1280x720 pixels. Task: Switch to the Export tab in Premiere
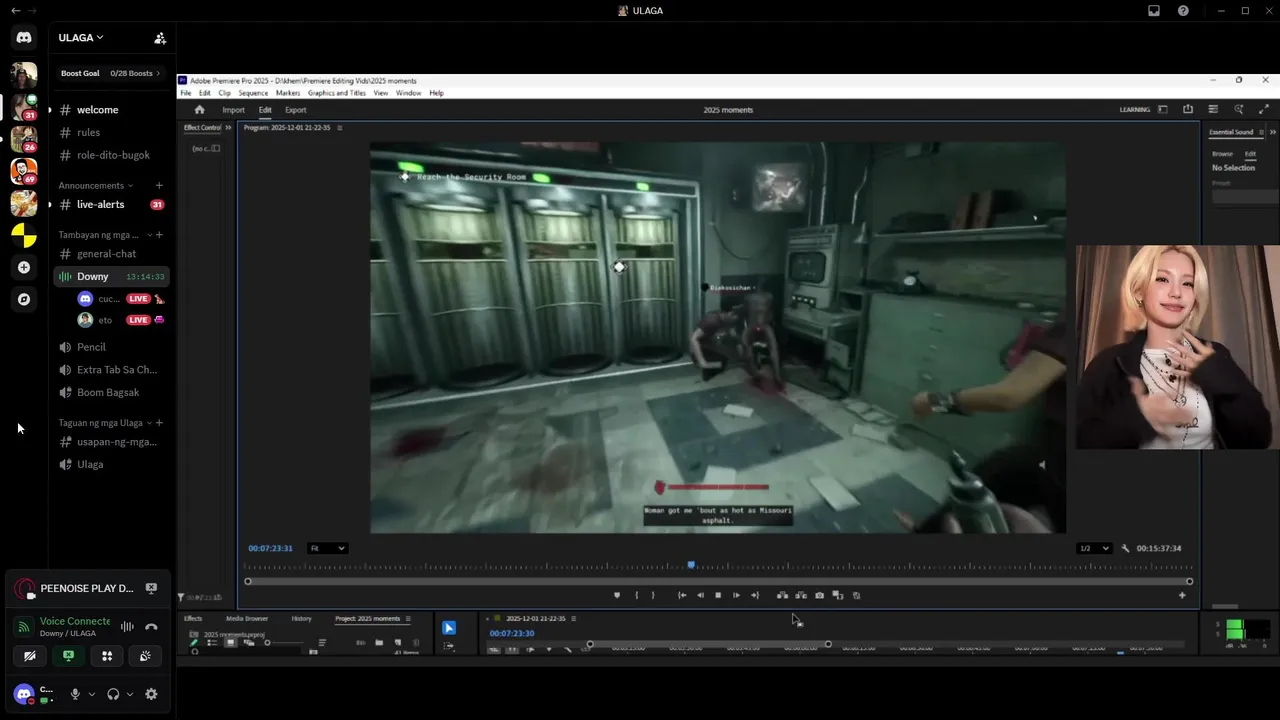(295, 110)
